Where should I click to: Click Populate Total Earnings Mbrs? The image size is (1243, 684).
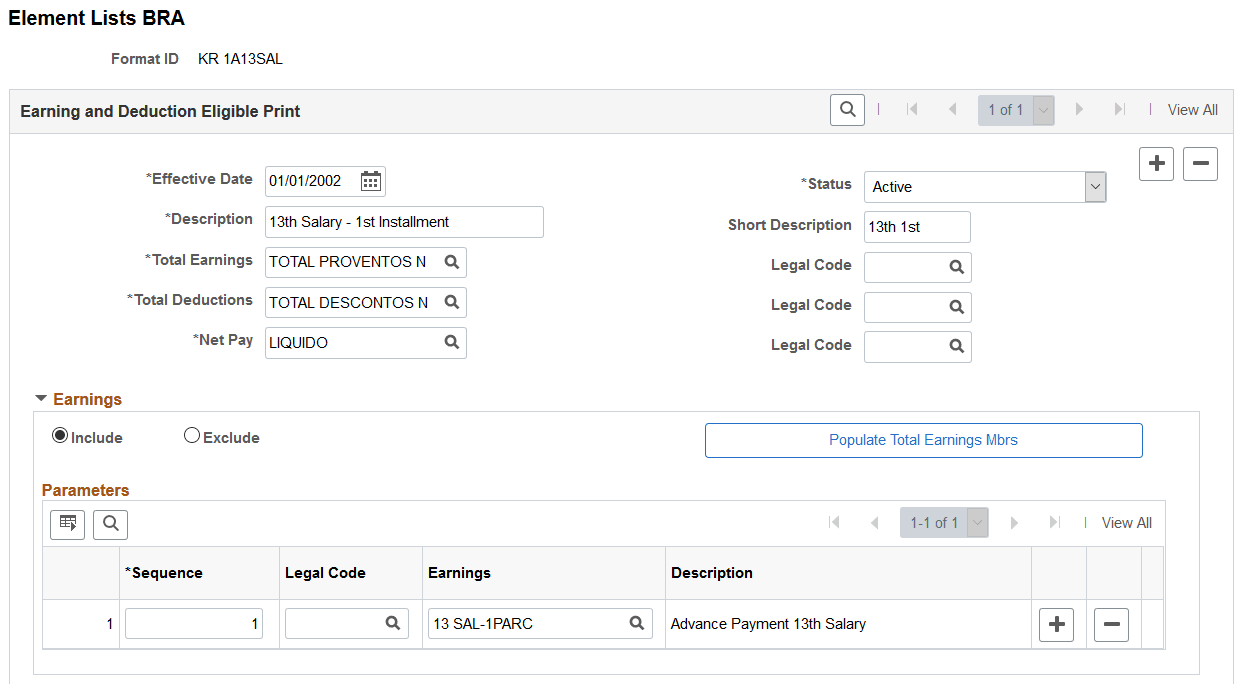click(x=923, y=440)
